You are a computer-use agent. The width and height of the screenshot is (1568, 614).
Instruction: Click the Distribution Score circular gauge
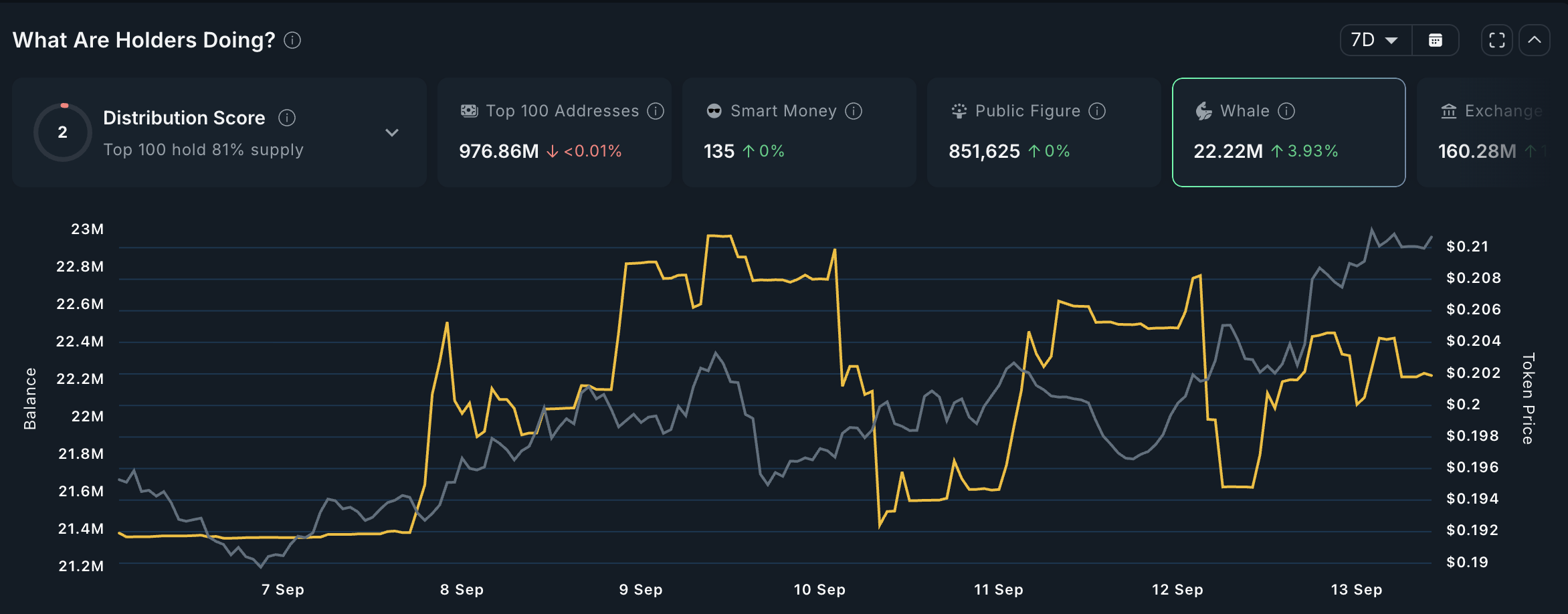pos(63,132)
